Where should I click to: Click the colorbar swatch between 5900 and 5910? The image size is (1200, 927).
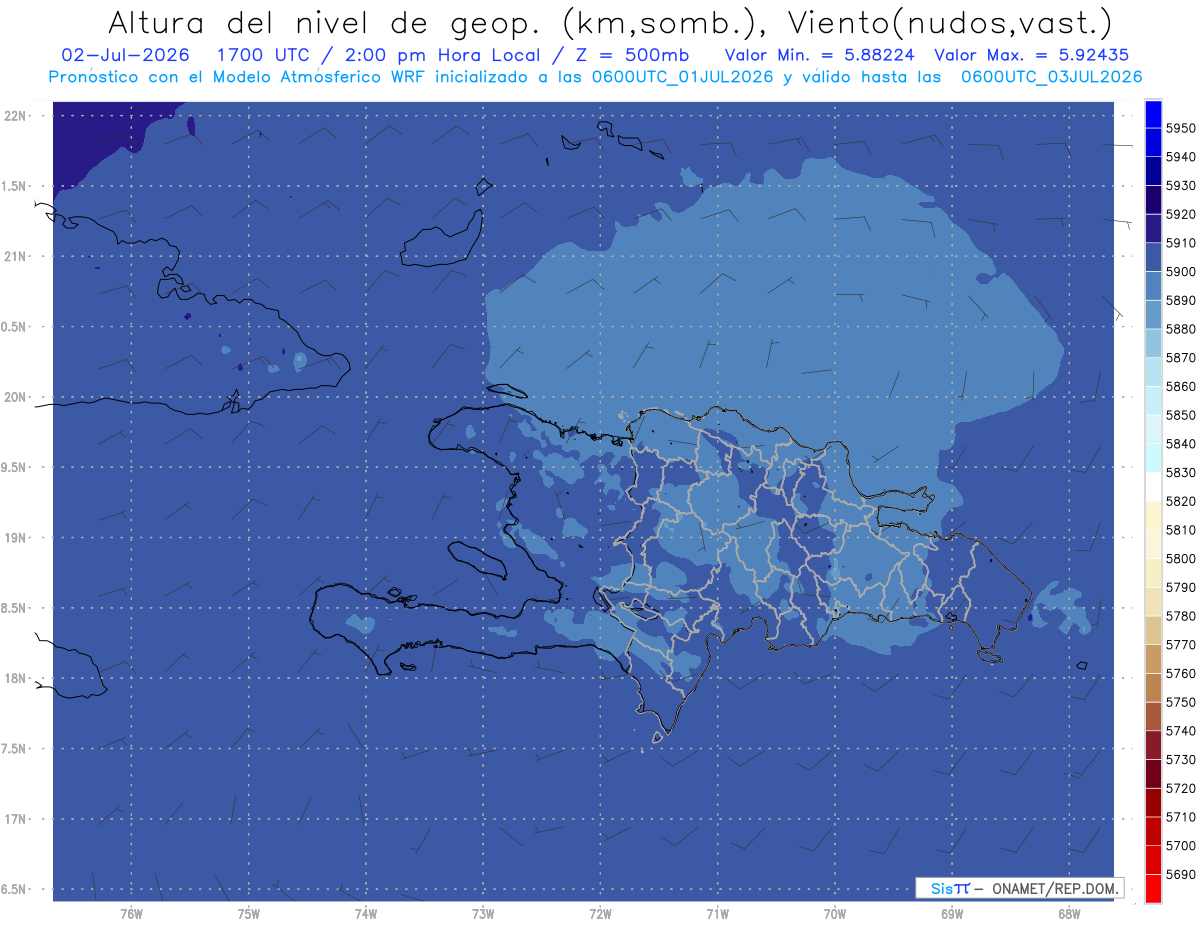(1153, 257)
